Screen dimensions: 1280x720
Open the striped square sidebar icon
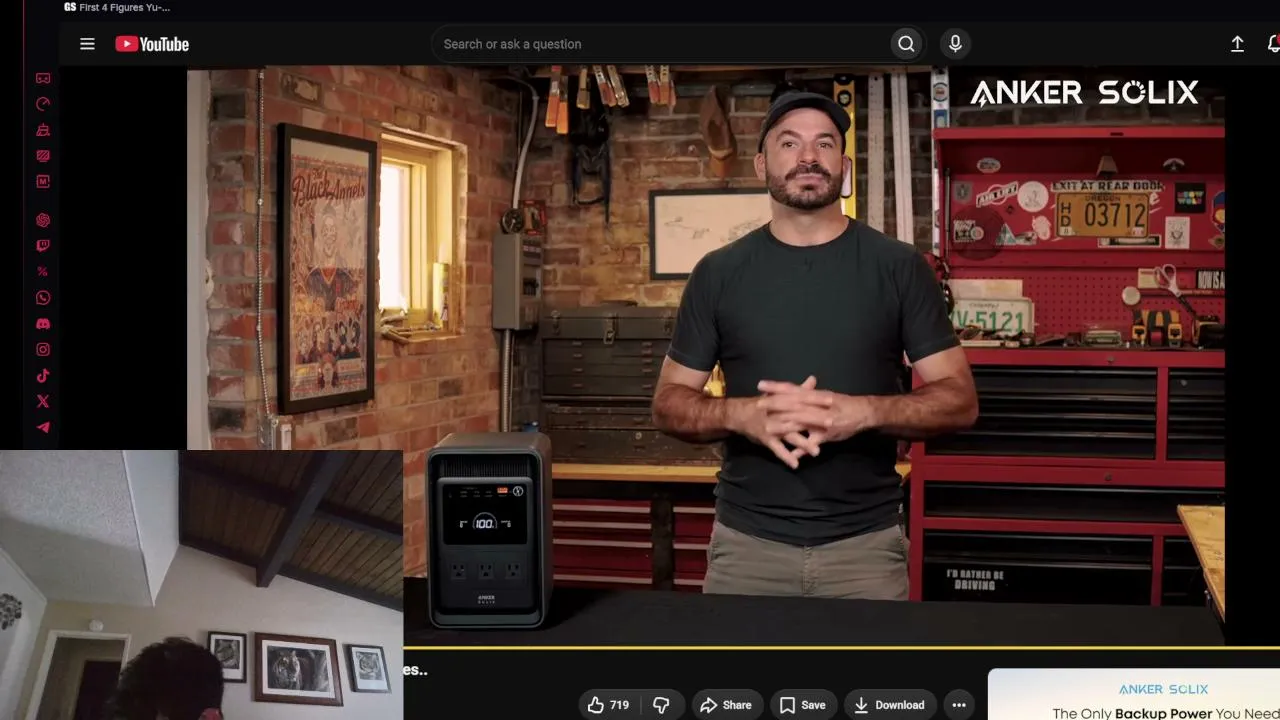(43, 156)
